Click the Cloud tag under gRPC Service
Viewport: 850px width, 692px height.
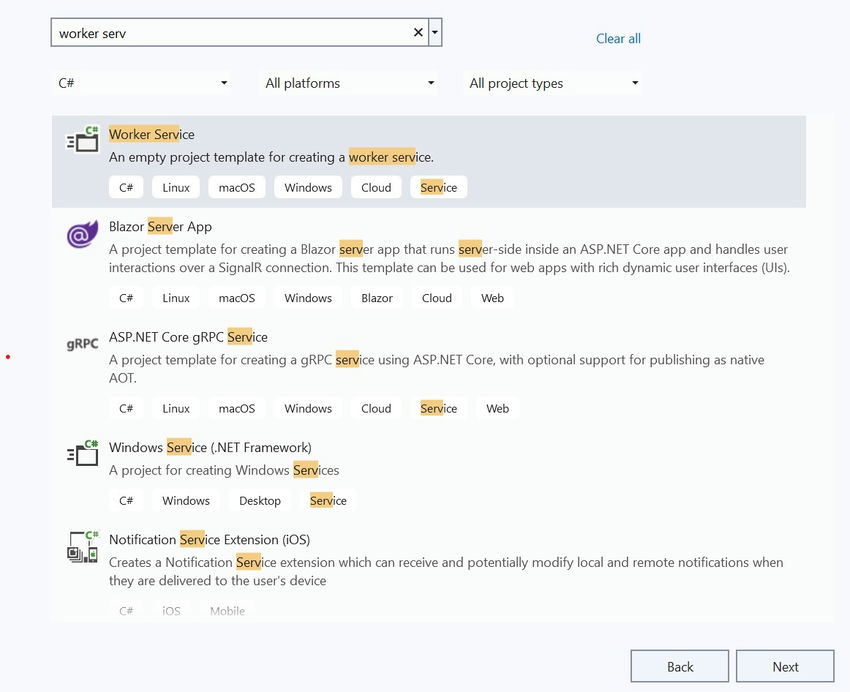[x=376, y=408]
